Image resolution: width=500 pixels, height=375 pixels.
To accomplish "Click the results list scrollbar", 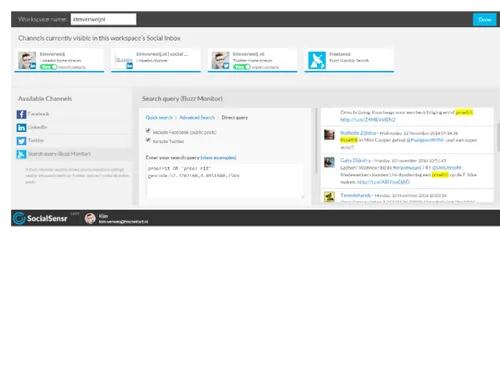I will 498,137.
